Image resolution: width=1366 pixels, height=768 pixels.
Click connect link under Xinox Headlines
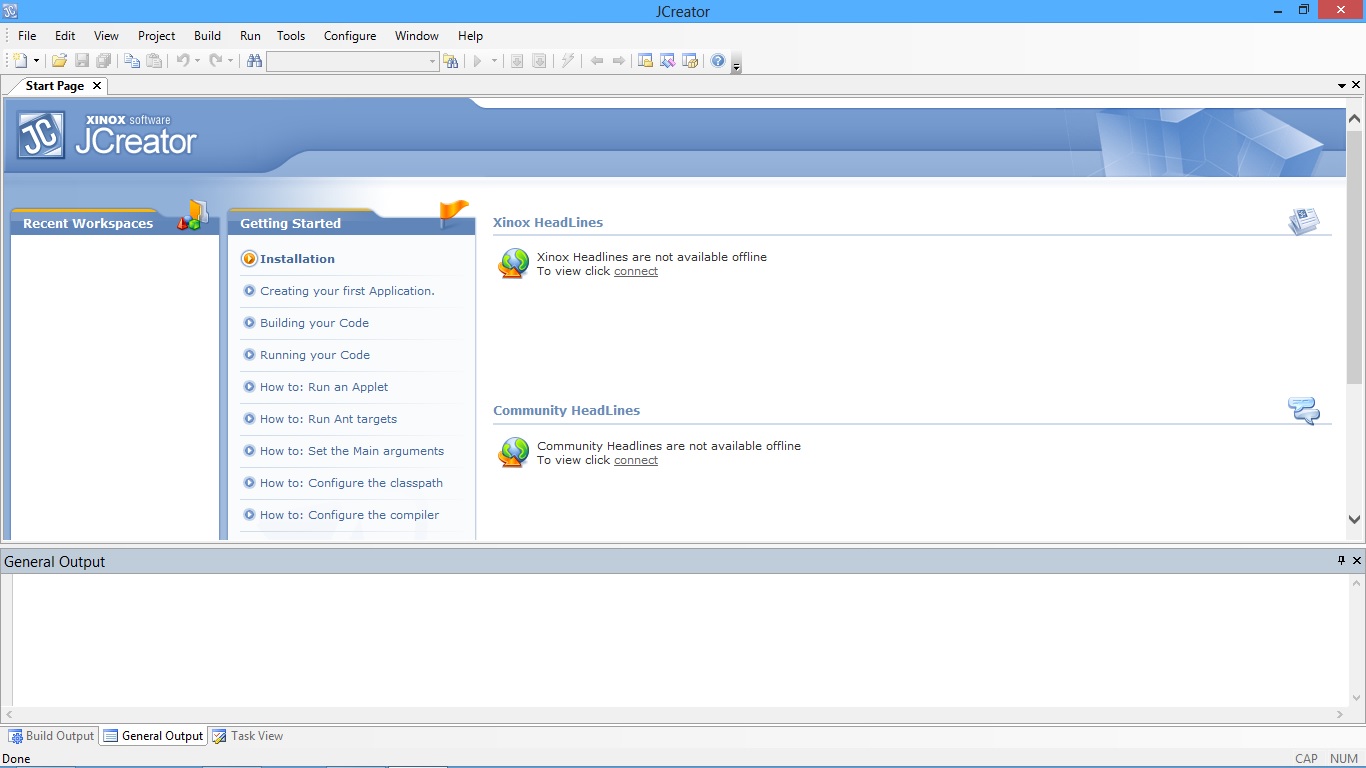[x=636, y=271]
